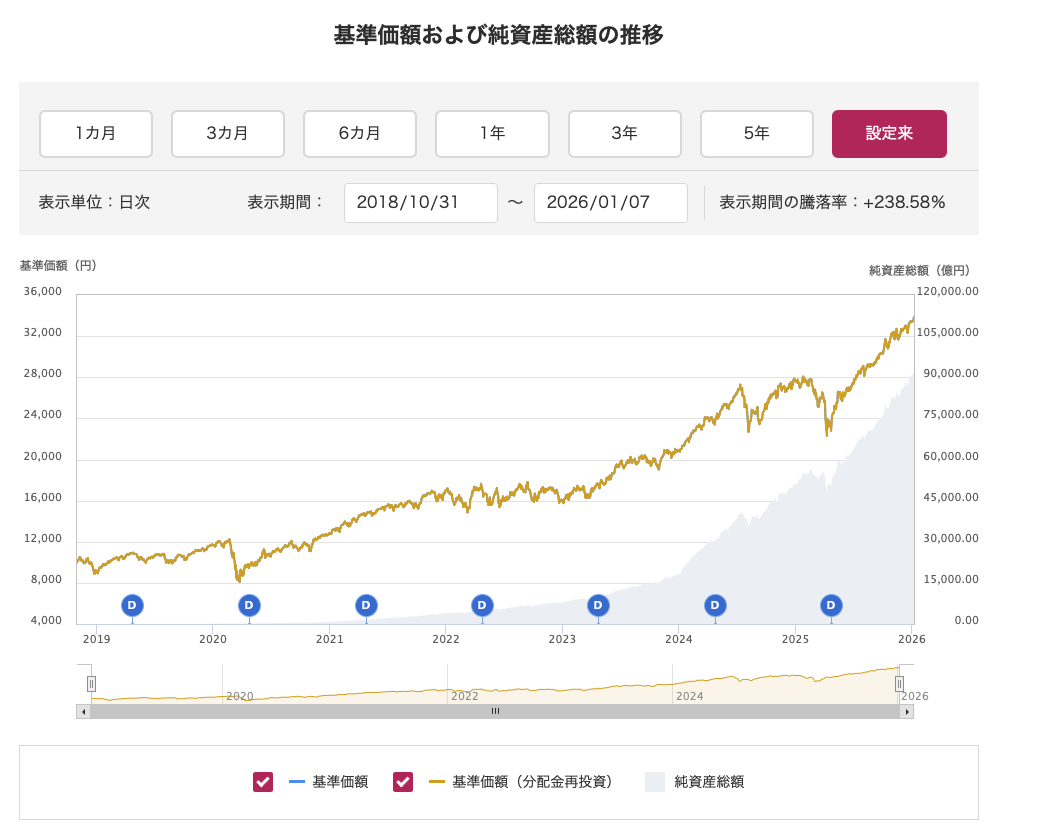Open the start date field 2018/10/31
1039x833 pixels.
click(420, 203)
